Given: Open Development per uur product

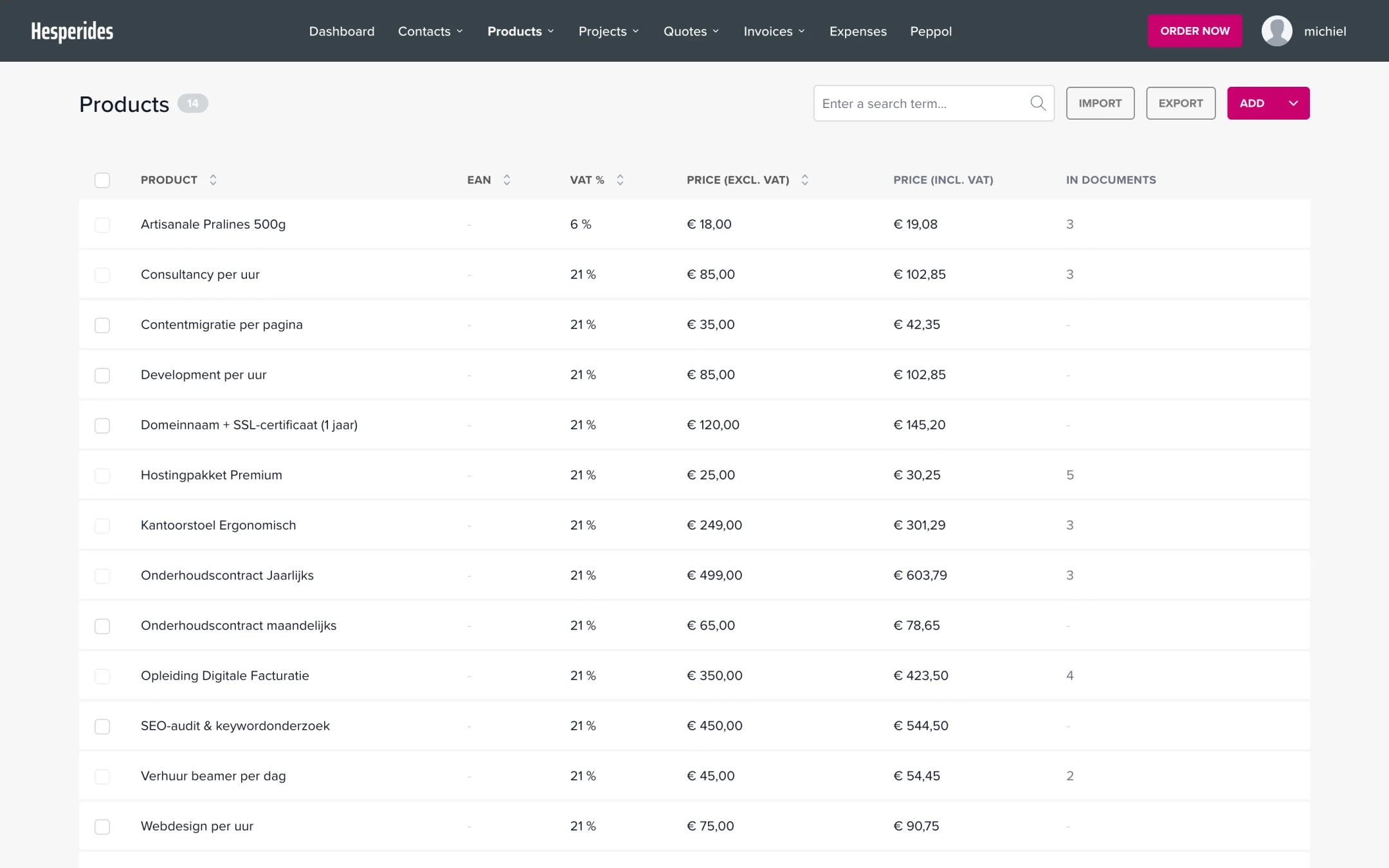Looking at the screenshot, I should [203, 375].
